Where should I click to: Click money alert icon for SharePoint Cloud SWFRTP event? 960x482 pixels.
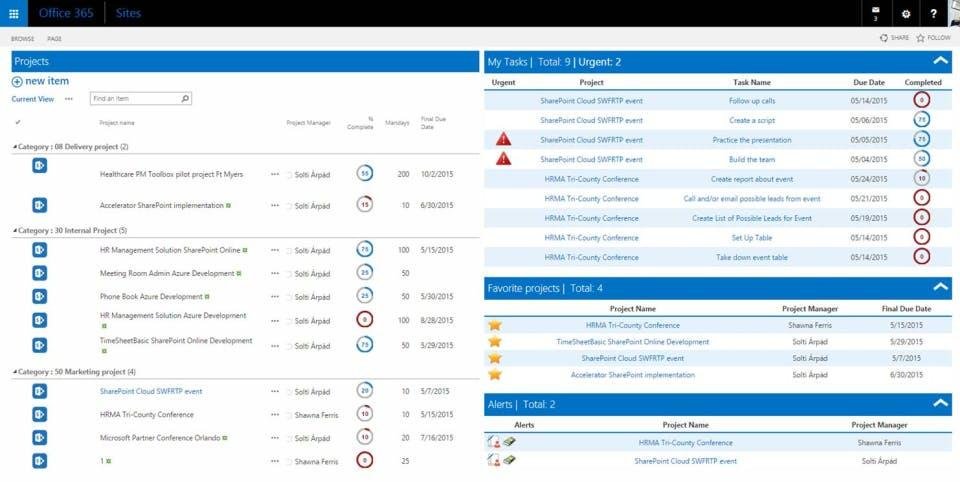(x=509, y=460)
